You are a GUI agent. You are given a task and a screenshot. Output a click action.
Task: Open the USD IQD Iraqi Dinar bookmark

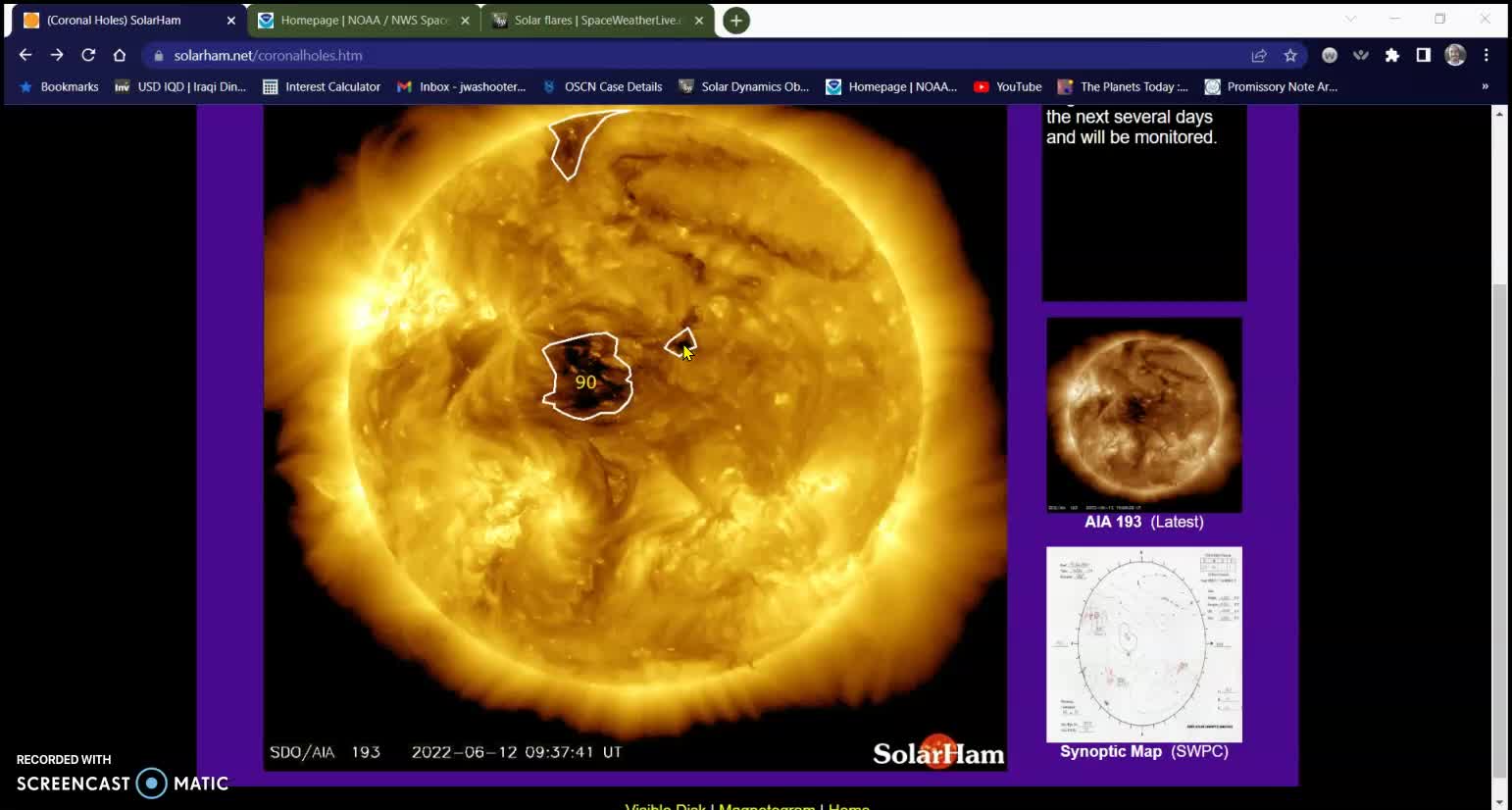[x=180, y=87]
